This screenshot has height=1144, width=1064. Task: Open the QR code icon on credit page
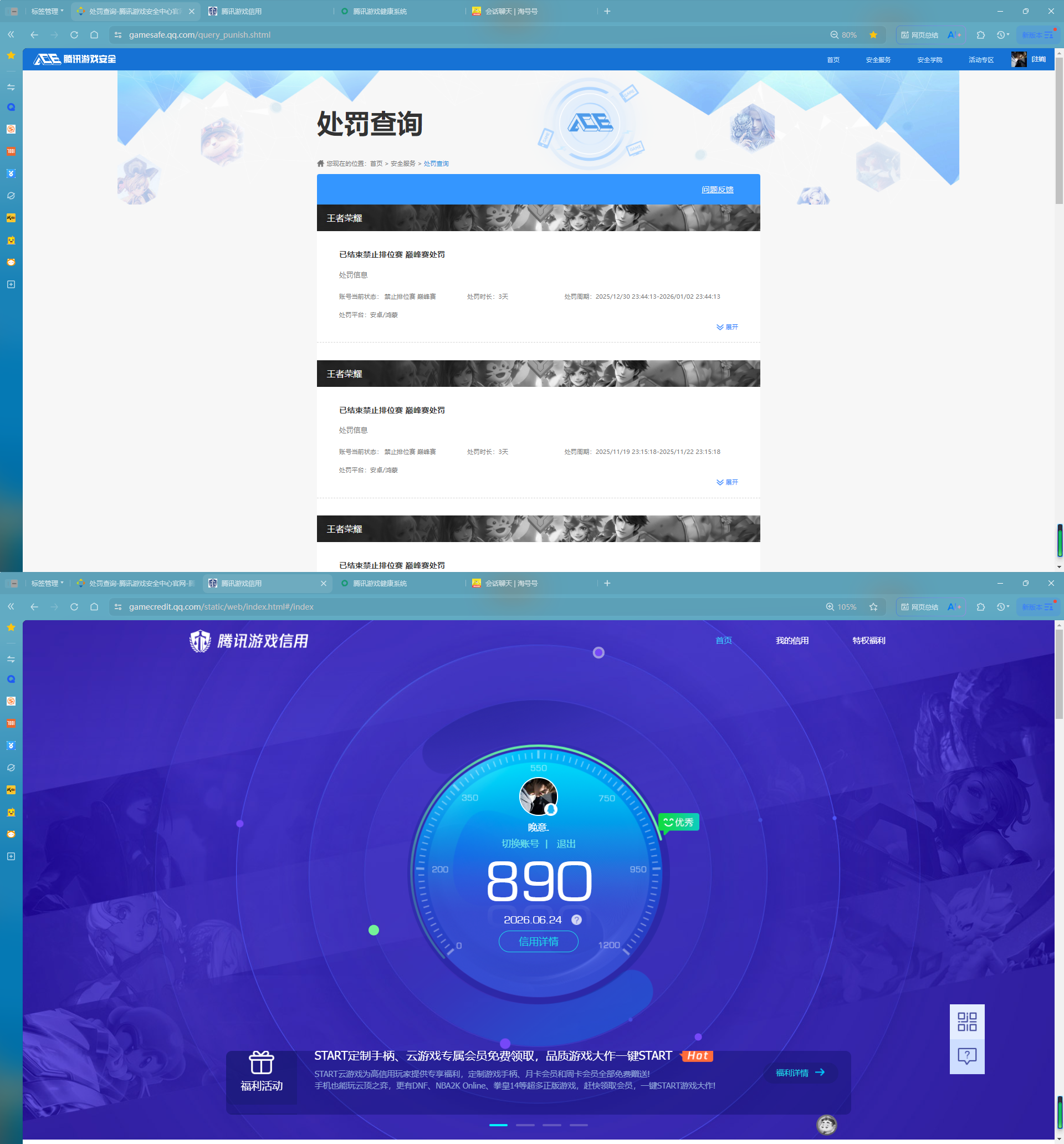pos(967,1022)
